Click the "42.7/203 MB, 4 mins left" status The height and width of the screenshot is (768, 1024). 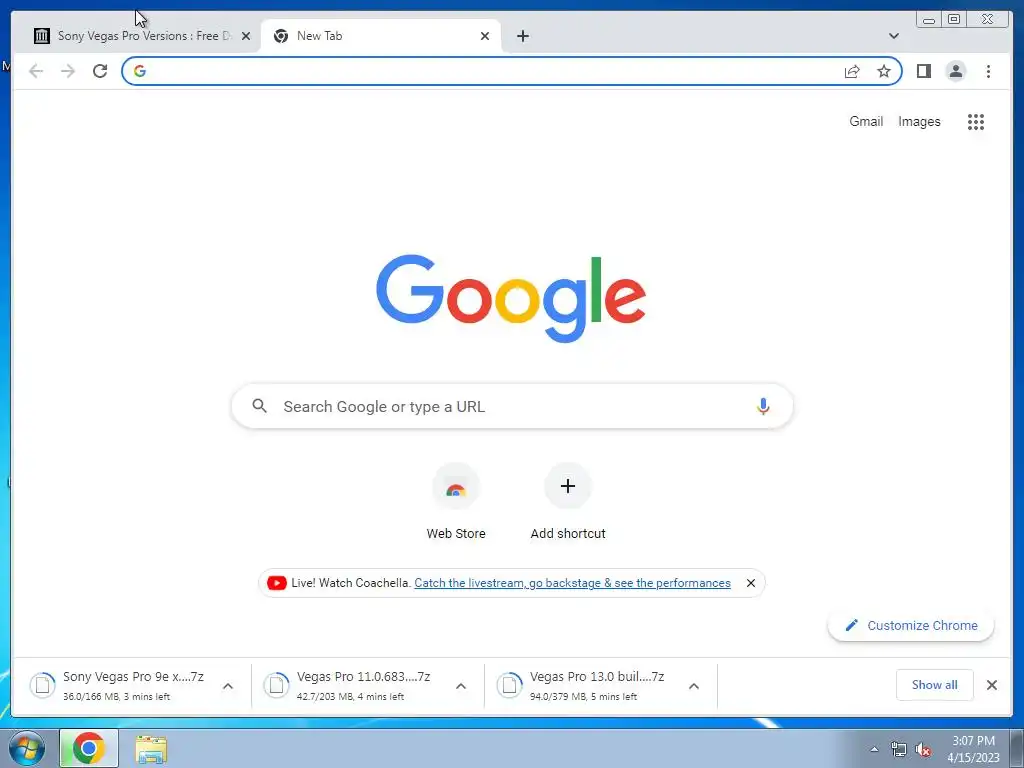tap(350, 697)
